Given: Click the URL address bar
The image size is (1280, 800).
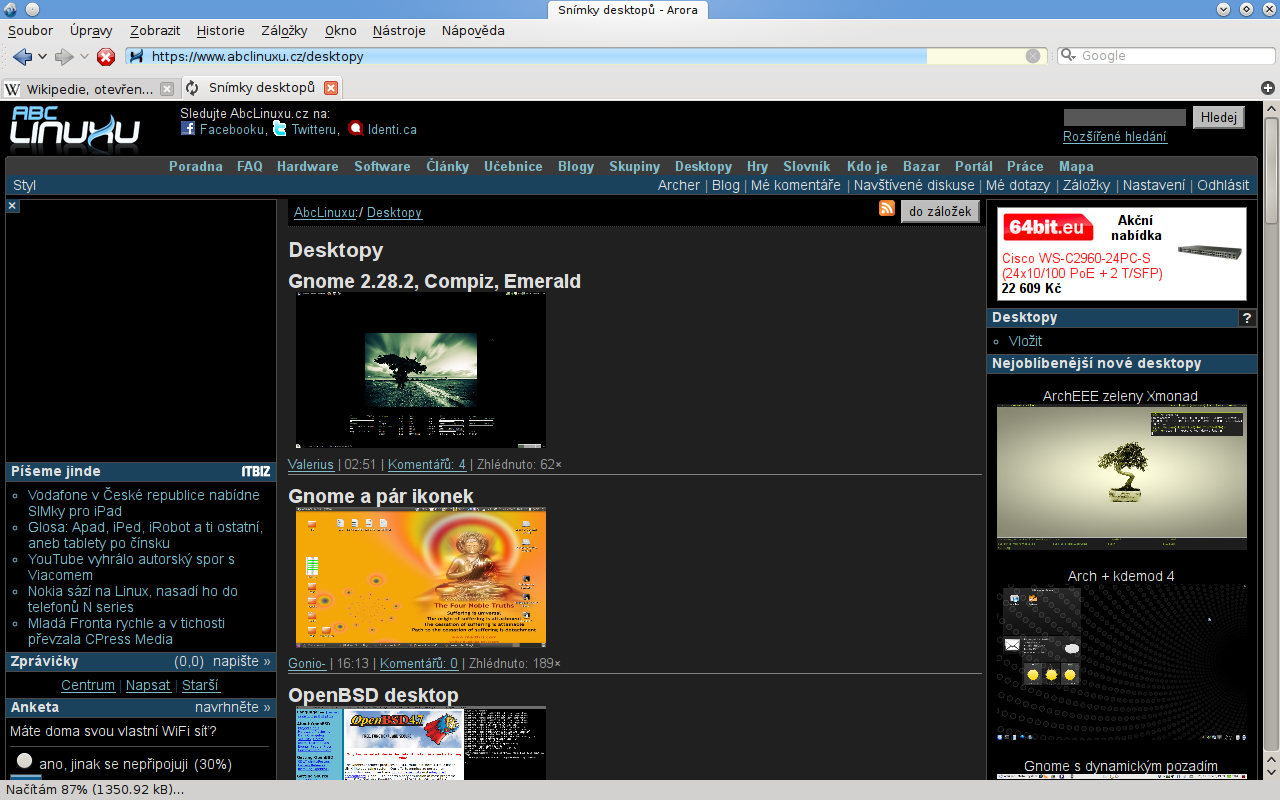Looking at the screenshot, I should coord(585,56).
